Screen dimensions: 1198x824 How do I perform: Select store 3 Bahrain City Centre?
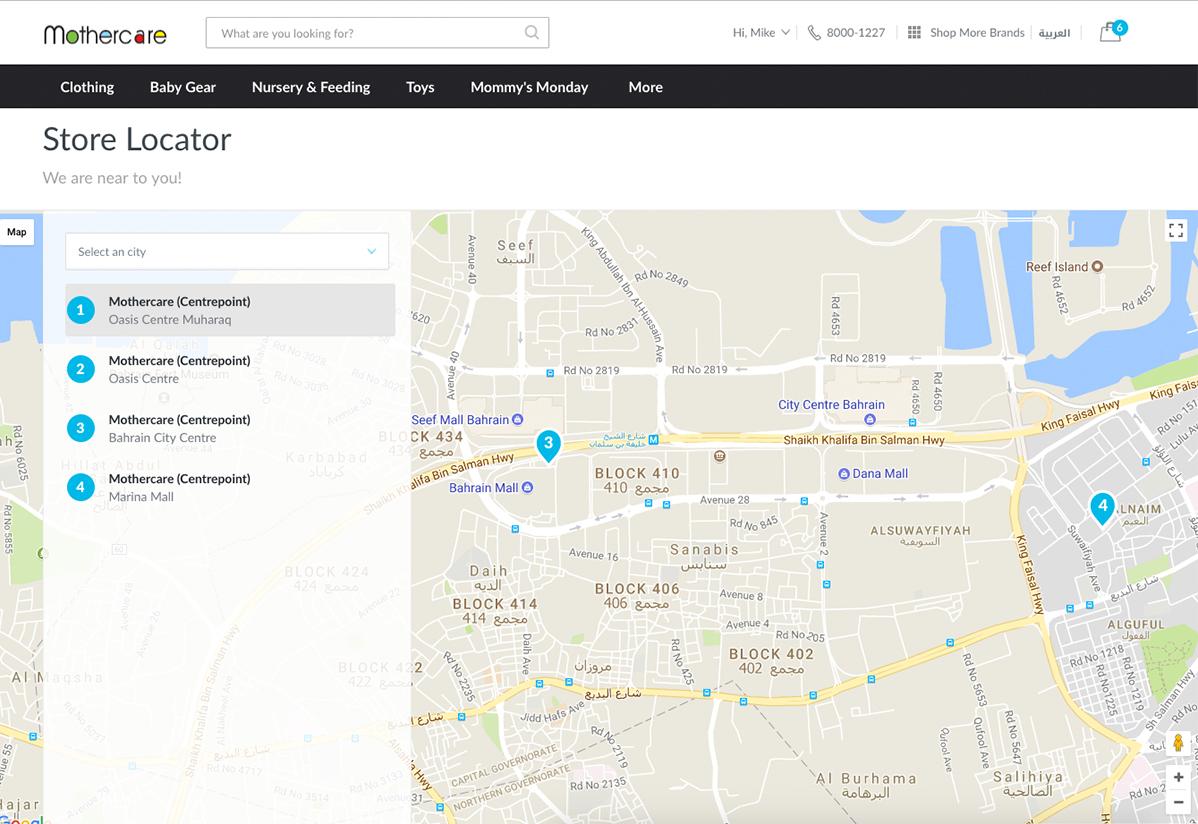tap(230, 428)
